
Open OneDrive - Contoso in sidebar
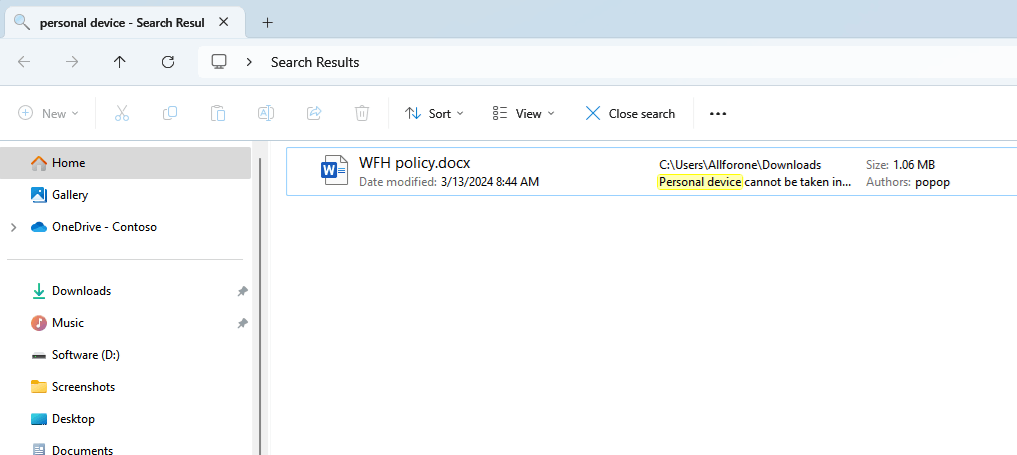point(104,227)
